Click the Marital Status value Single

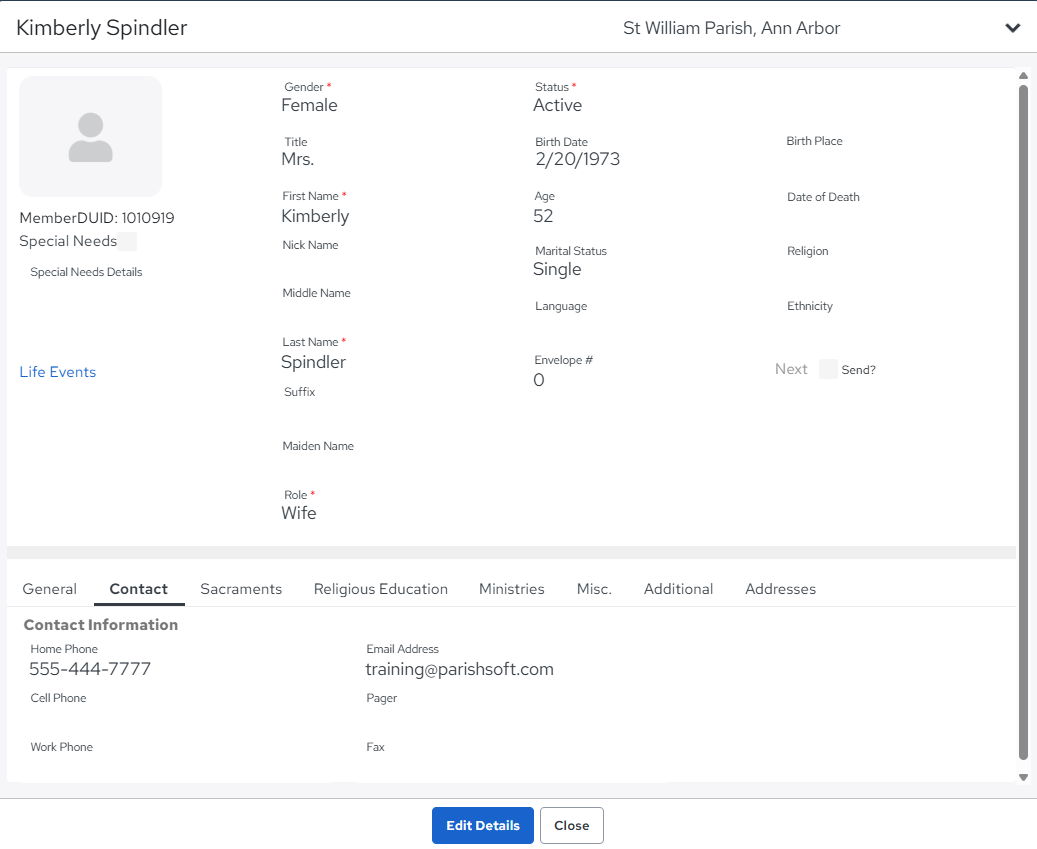coord(557,269)
